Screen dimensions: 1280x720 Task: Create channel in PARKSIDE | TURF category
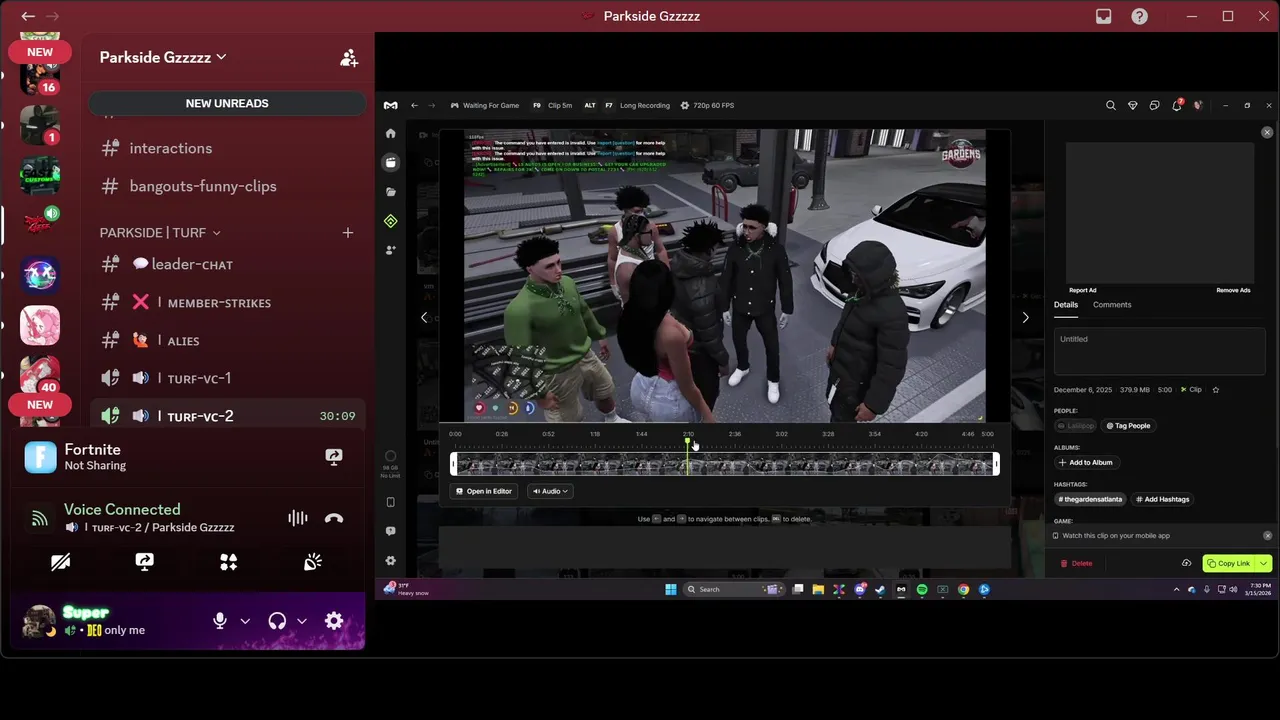coord(348,232)
